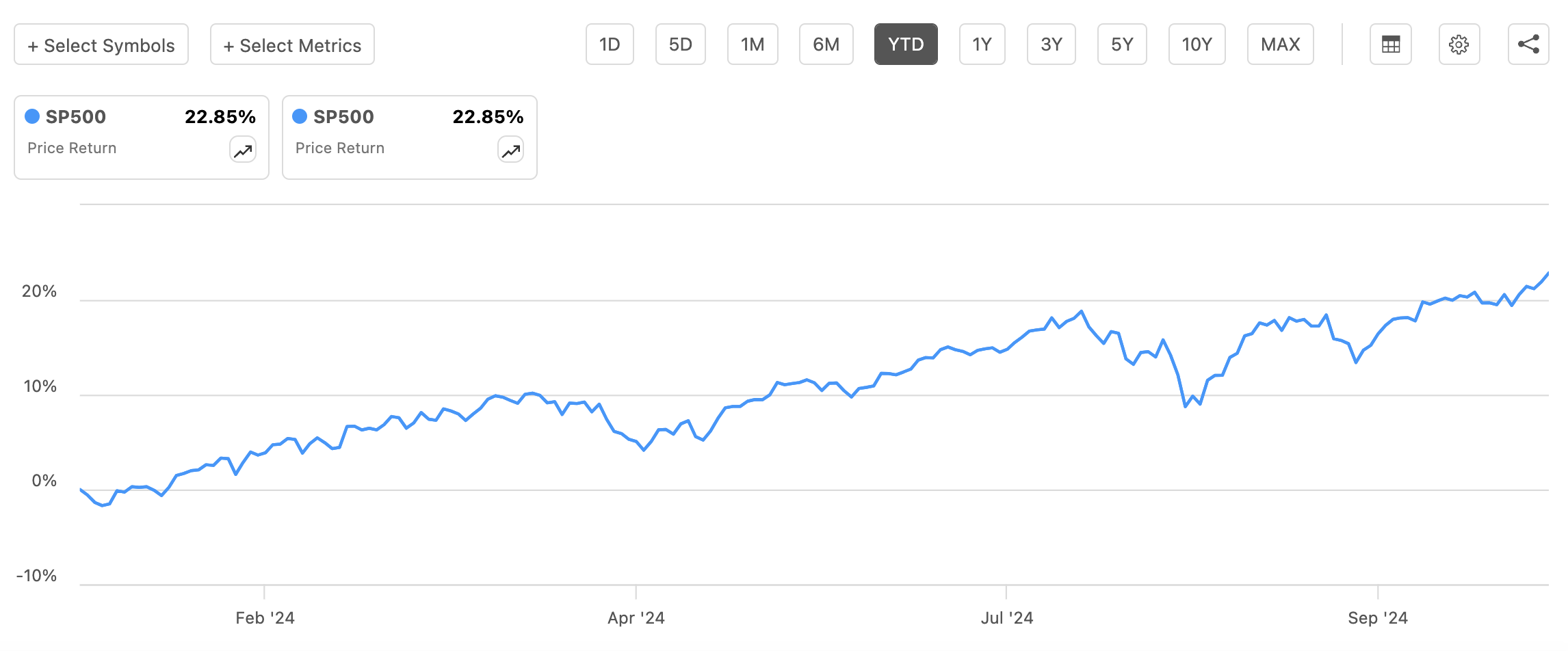Open Select Symbols
Screen dimensions: 1568x651
[x=100, y=44]
